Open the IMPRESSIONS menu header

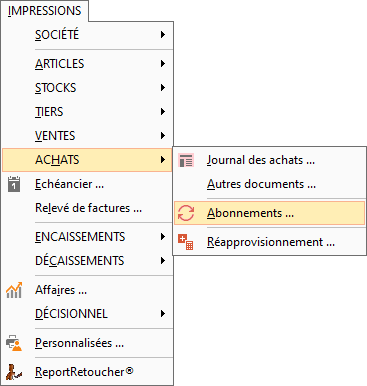click(x=45, y=11)
